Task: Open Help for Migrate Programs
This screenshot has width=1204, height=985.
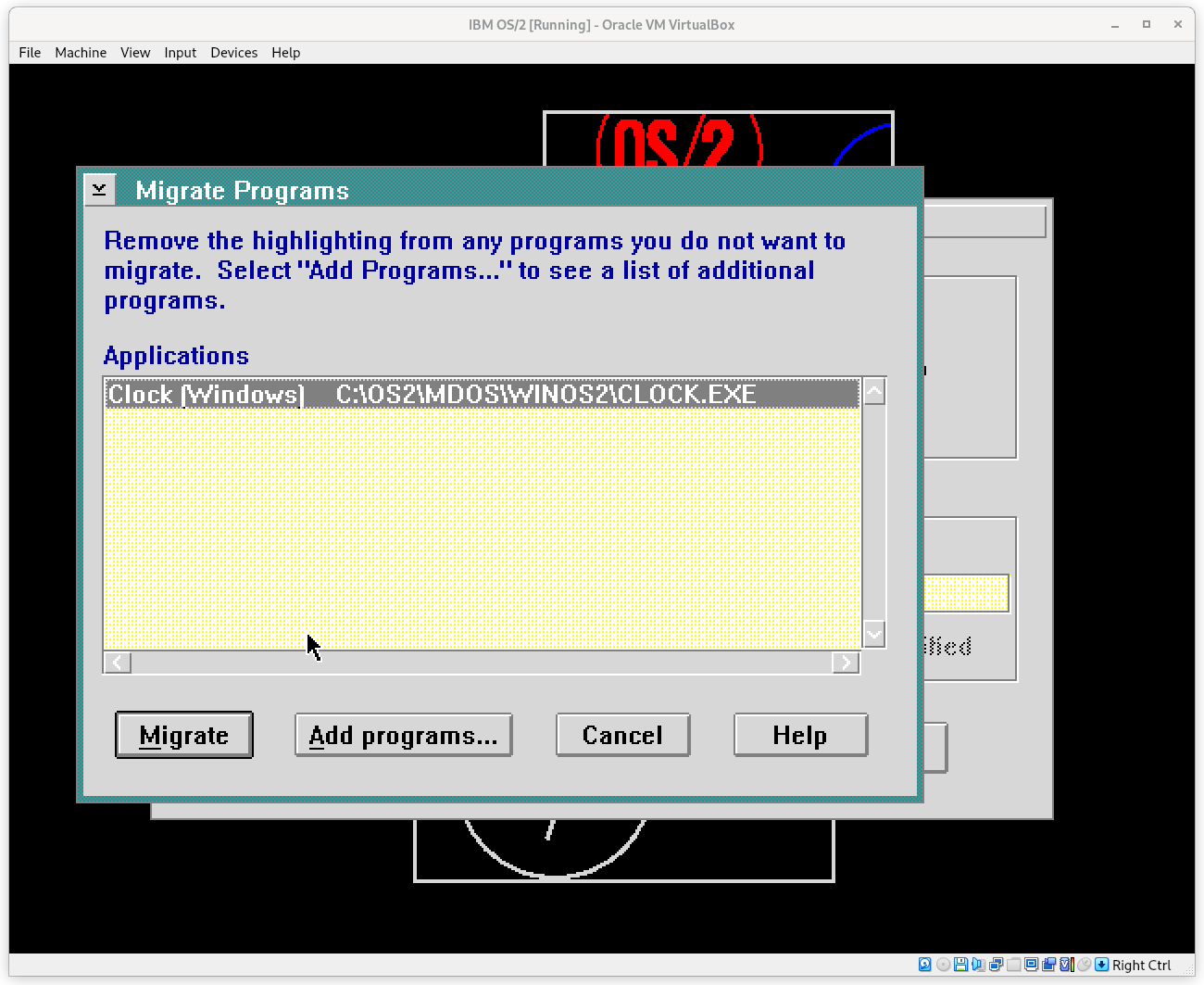Action: 800,735
